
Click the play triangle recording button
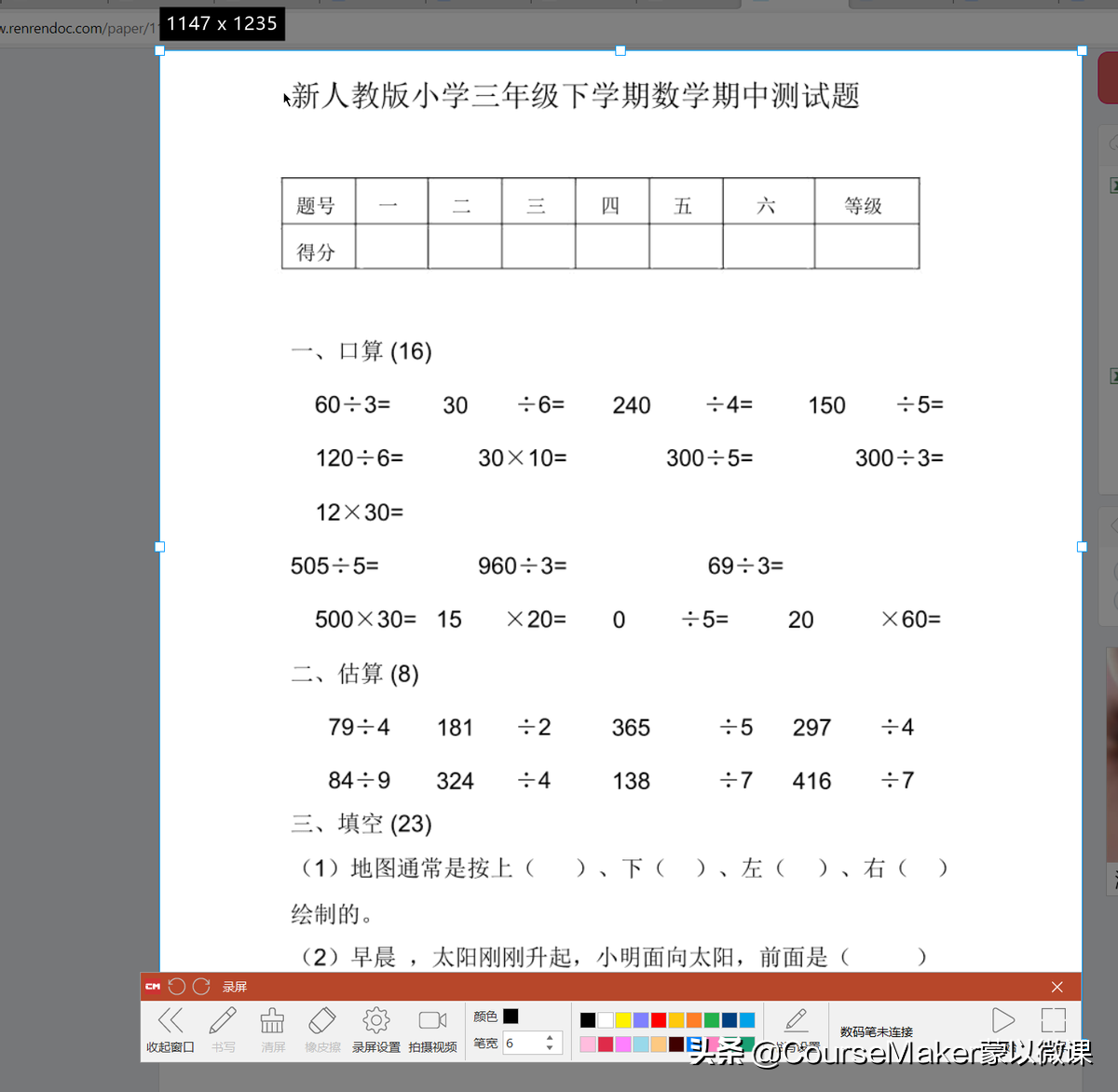point(1002,1021)
